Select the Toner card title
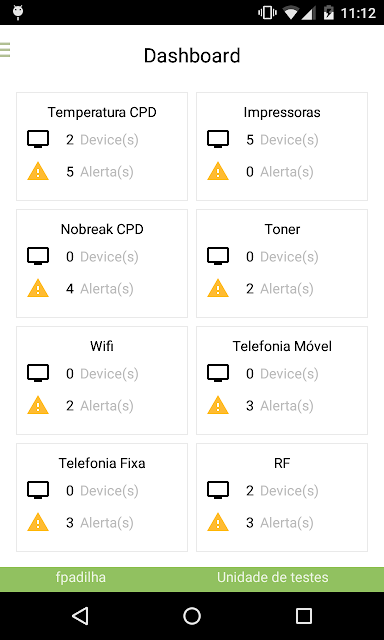Viewport: 384px width, 640px height. tap(282, 229)
